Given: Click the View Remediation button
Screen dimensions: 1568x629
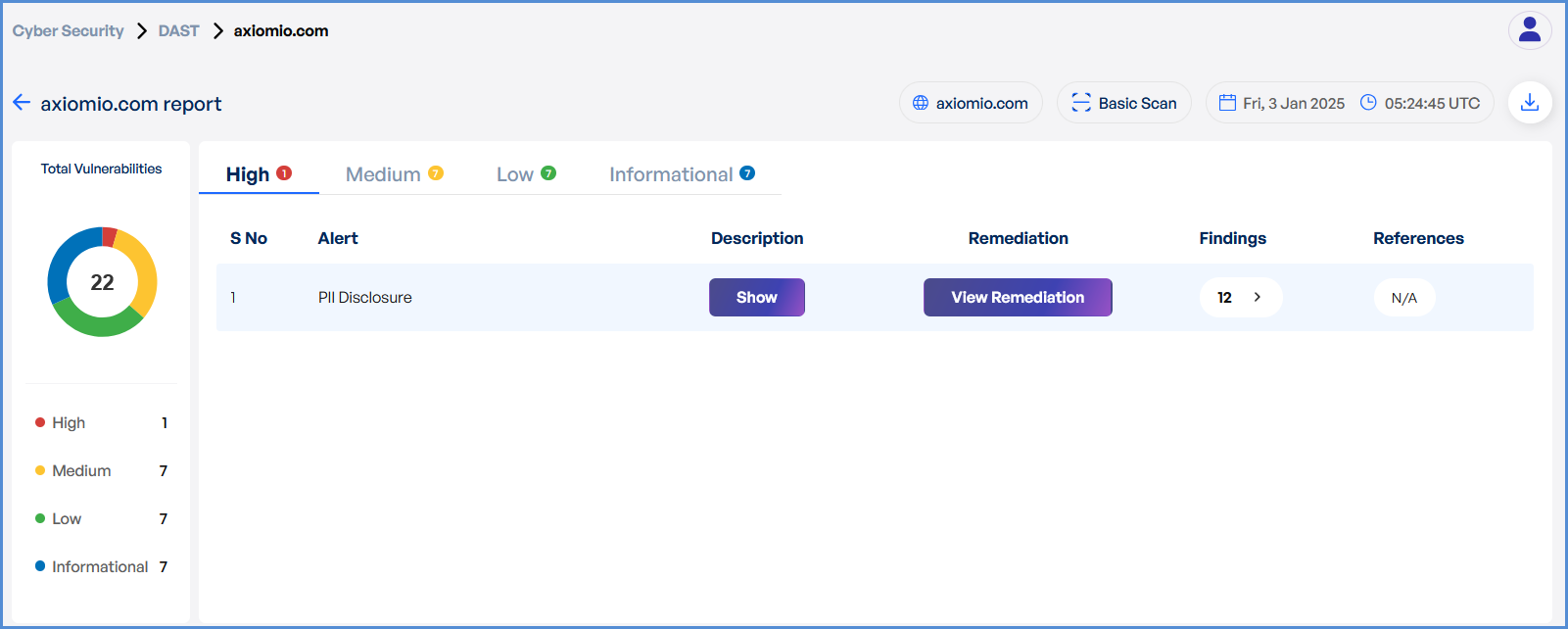Looking at the screenshot, I should click(1017, 298).
